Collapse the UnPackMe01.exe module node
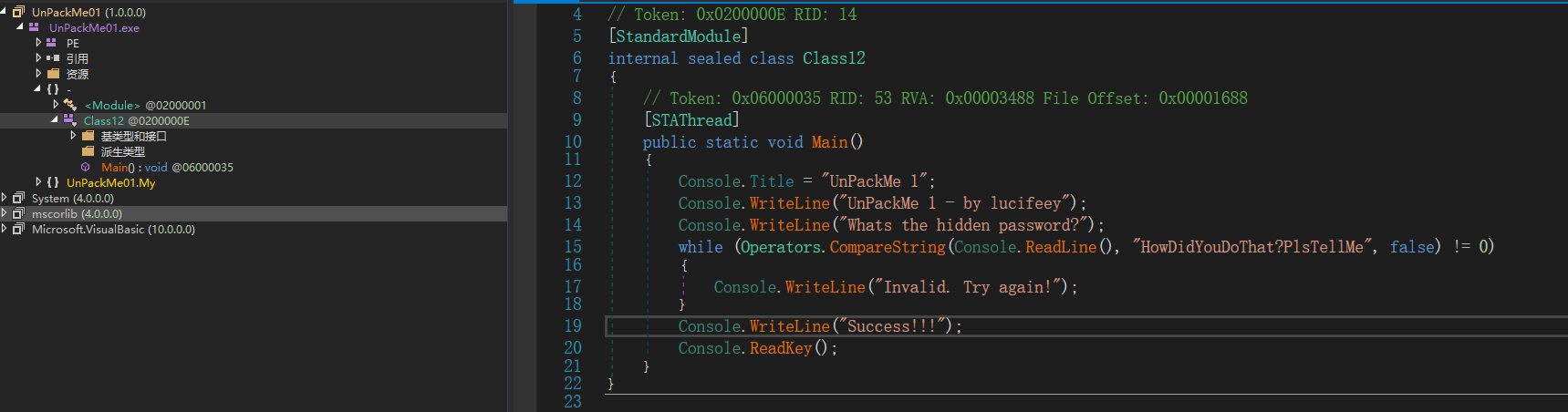This screenshot has width=1568, height=412. [20, 27]
